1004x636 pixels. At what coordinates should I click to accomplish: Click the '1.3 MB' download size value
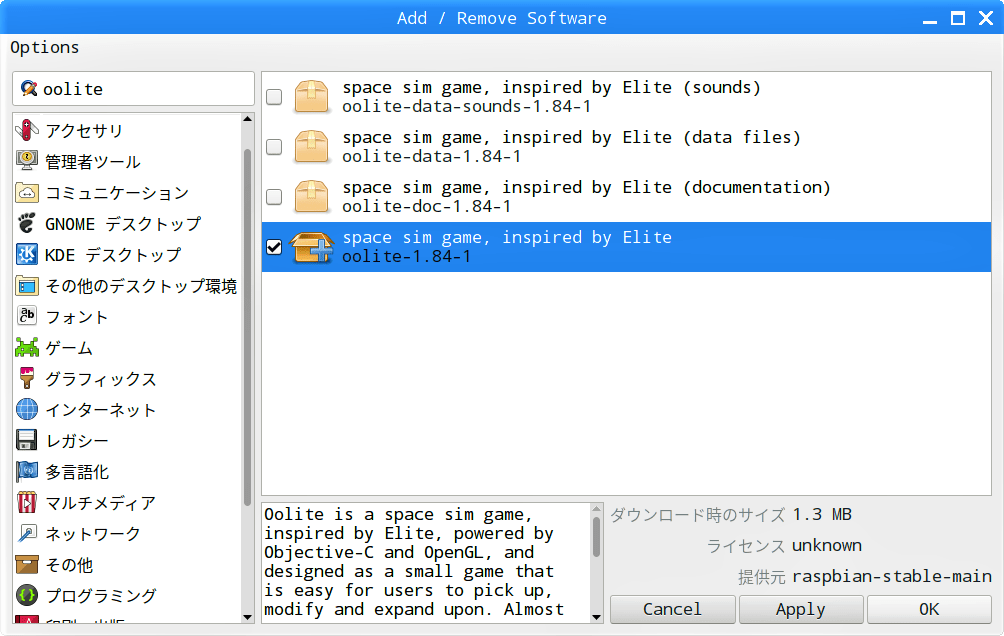coord(822,514)
